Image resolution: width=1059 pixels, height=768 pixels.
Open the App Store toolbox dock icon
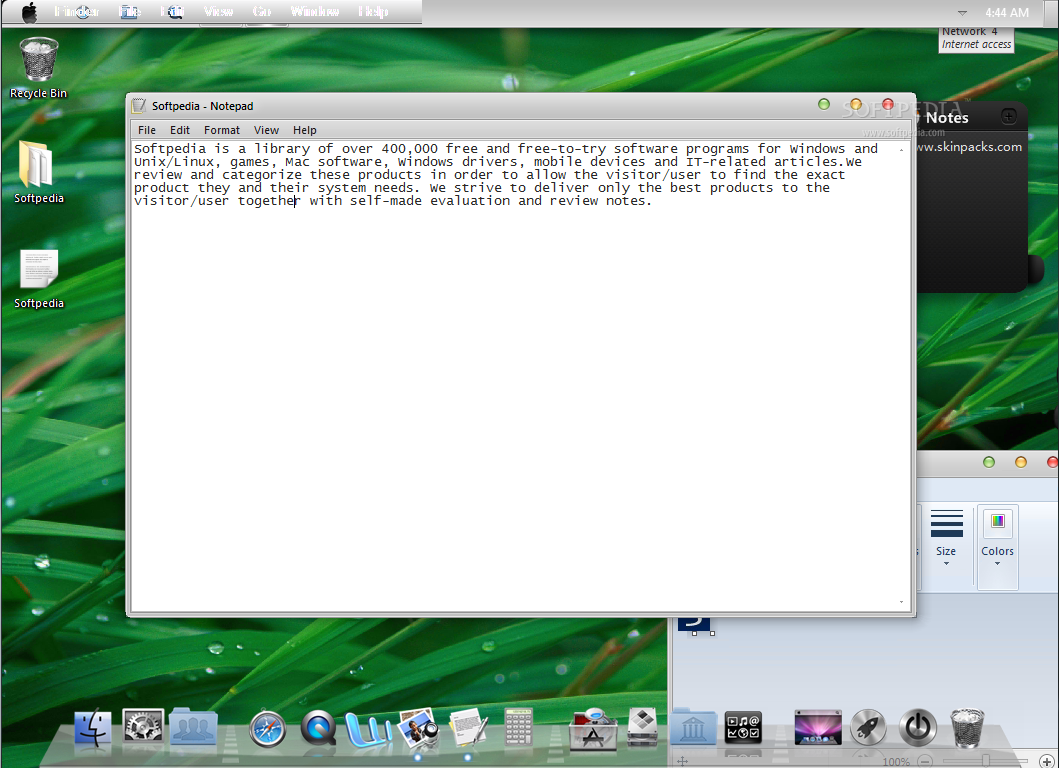click(593, 729)
